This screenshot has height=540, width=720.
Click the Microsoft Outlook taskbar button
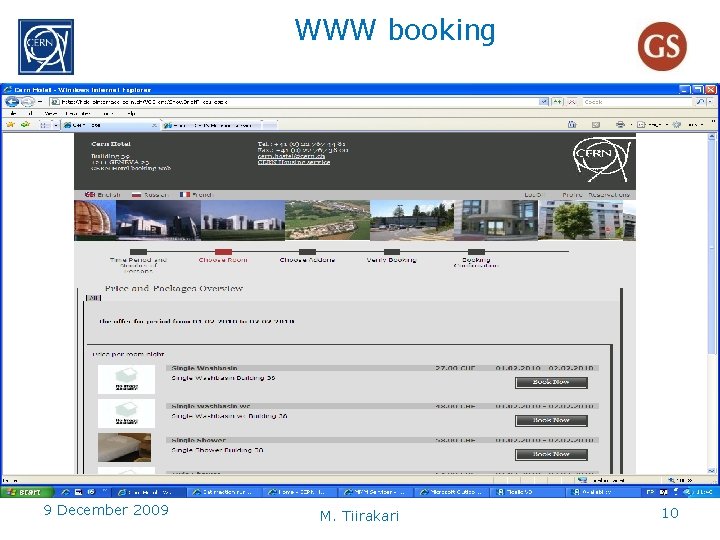pyautogui.click(x=453, y=492)
